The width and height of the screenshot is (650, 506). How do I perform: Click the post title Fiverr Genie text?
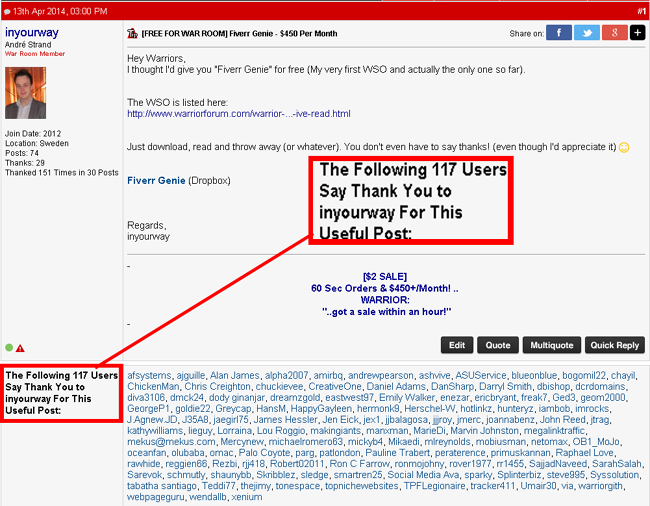point(239,34)
